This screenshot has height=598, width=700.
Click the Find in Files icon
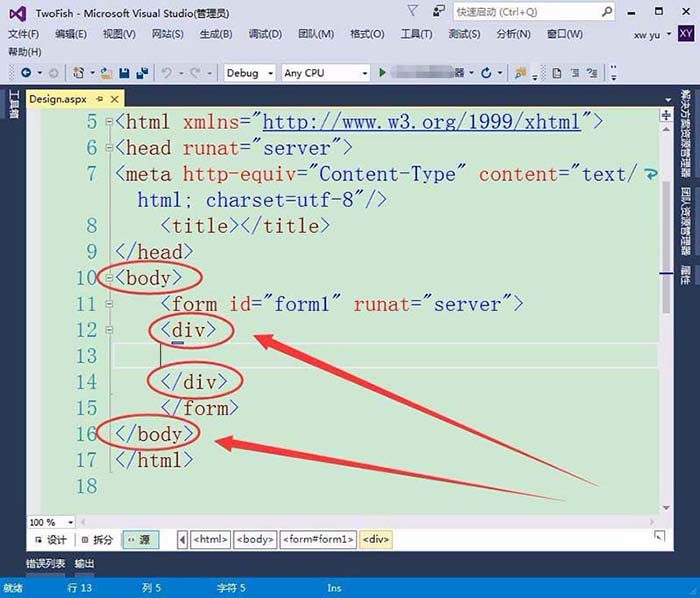(520, 72)
